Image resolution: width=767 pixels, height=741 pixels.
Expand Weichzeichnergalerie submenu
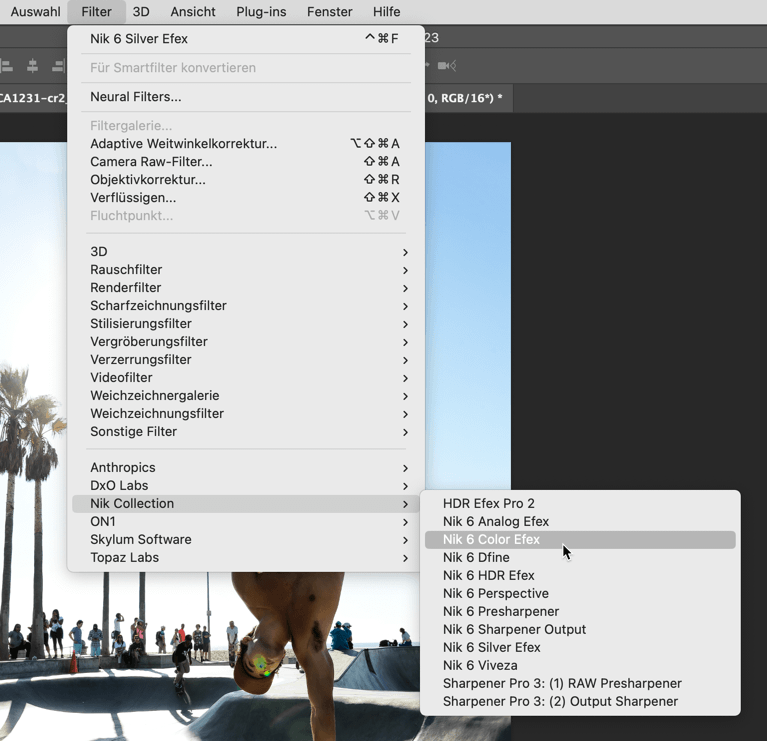(246, 396)
